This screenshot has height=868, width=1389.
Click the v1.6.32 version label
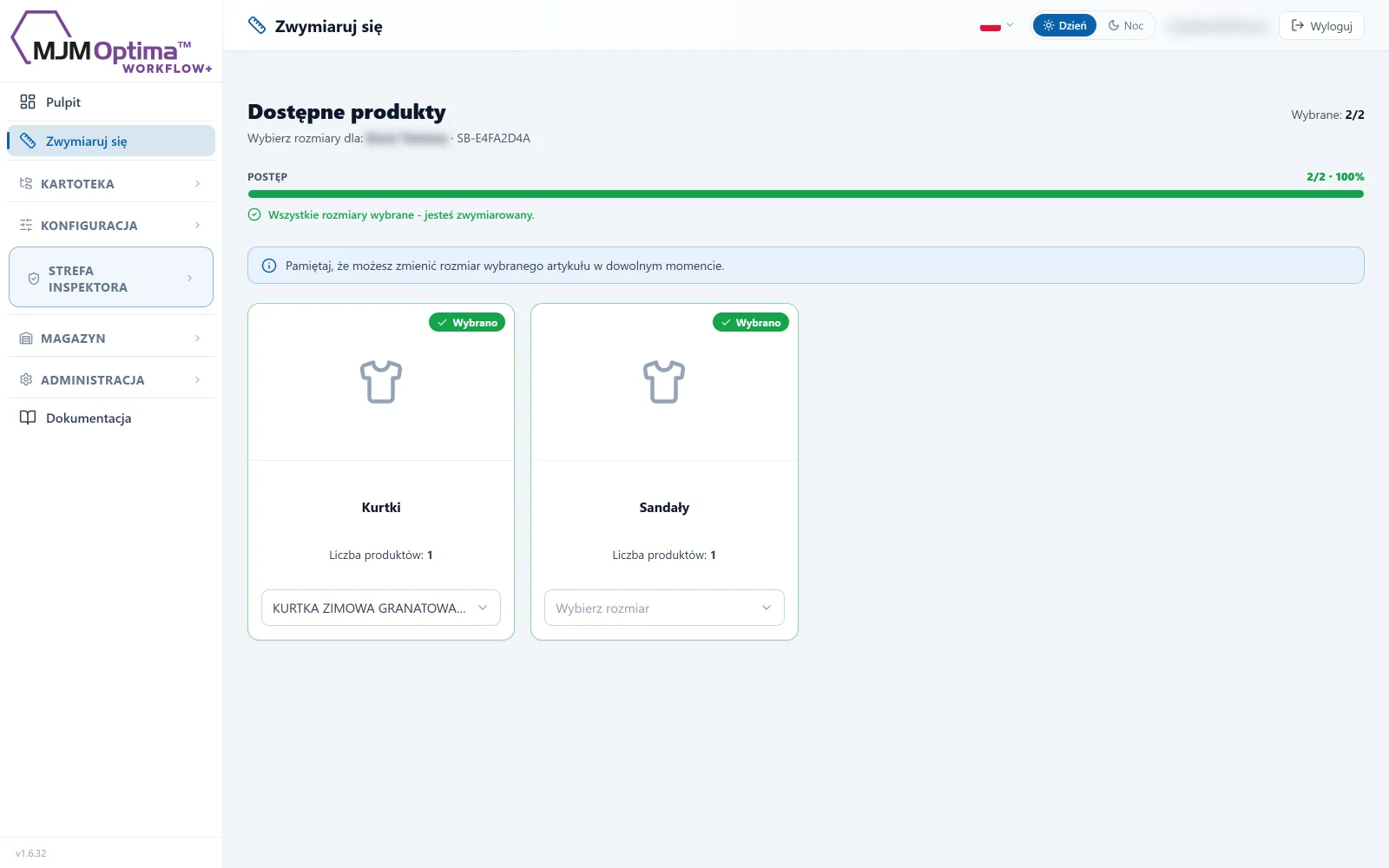31,853
